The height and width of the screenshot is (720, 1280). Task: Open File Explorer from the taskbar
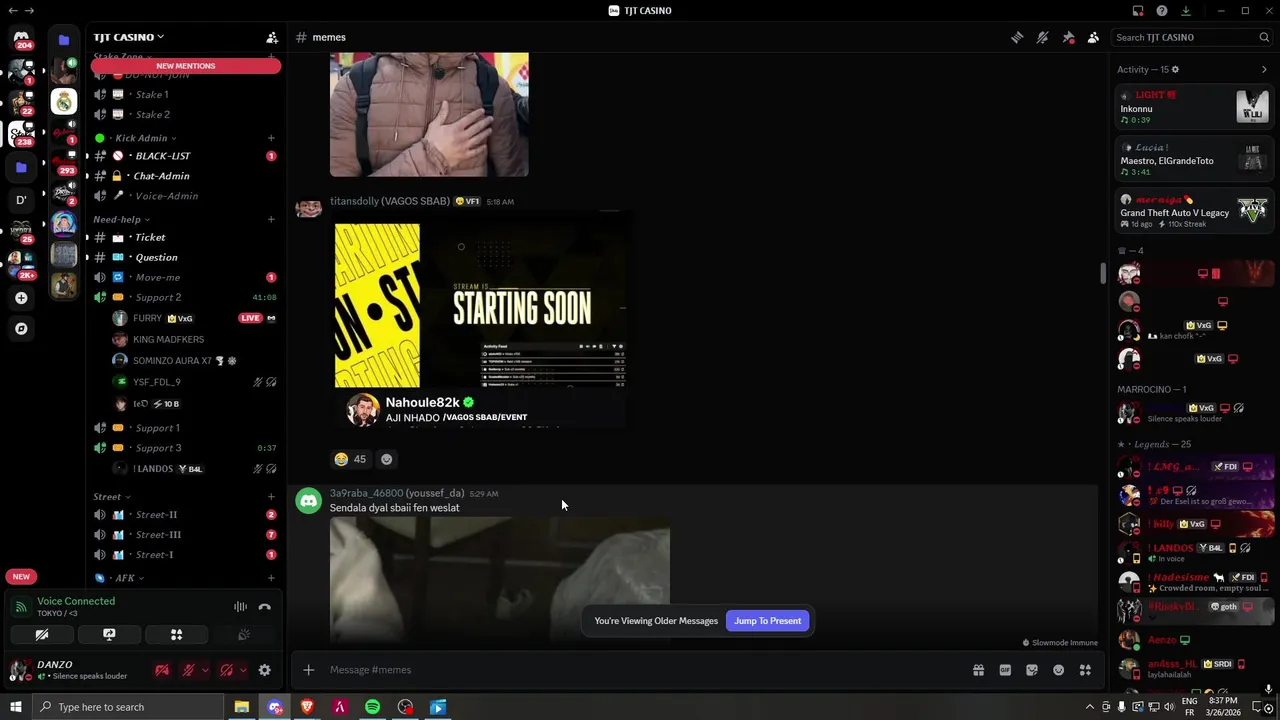pos(241,707)
